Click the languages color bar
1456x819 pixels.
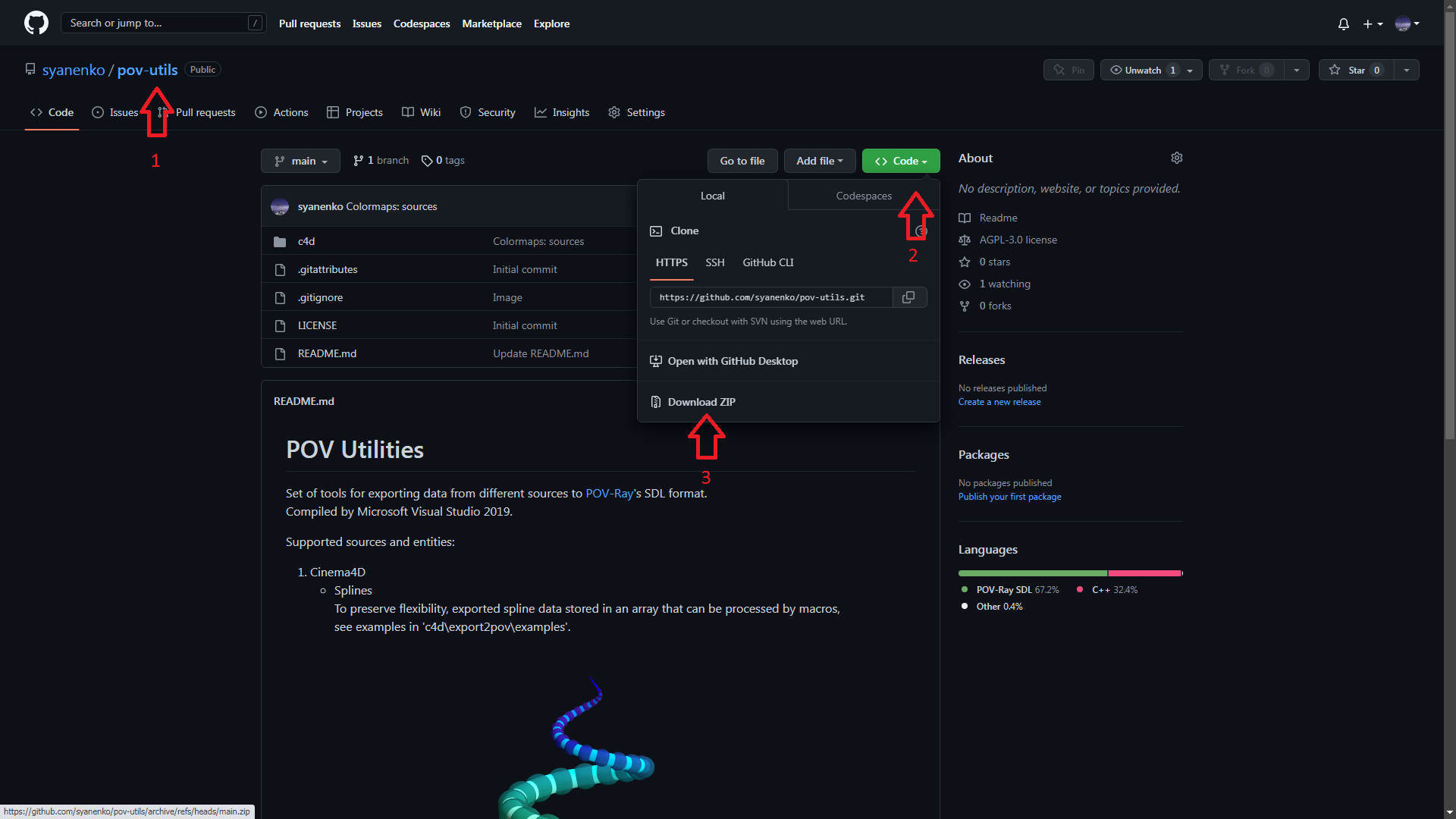[1069, 573]
